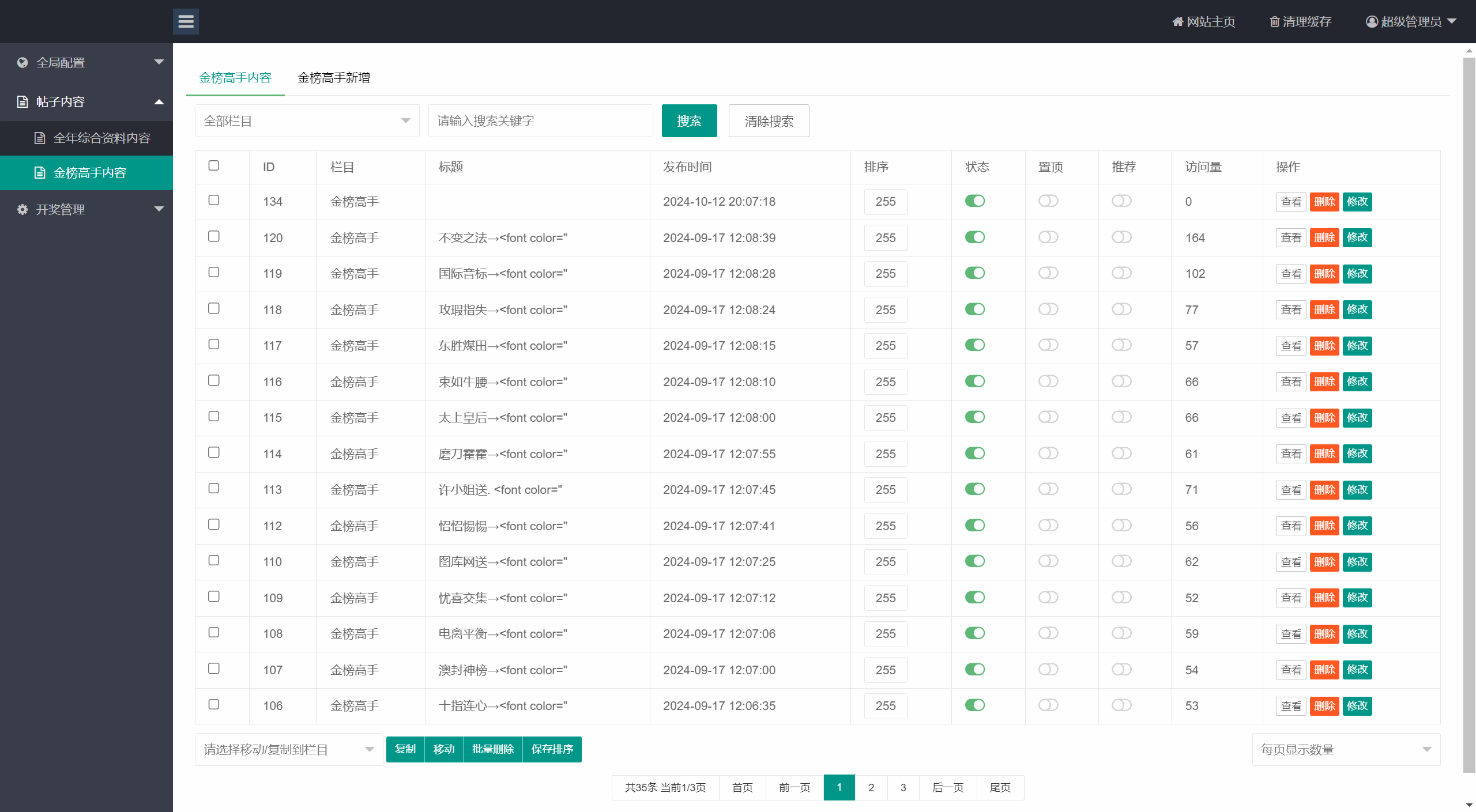Viewport: 1476px width, 812px height.
Task: Switch to the 金榜高手新增 tab
Action: tap(334, 78)
